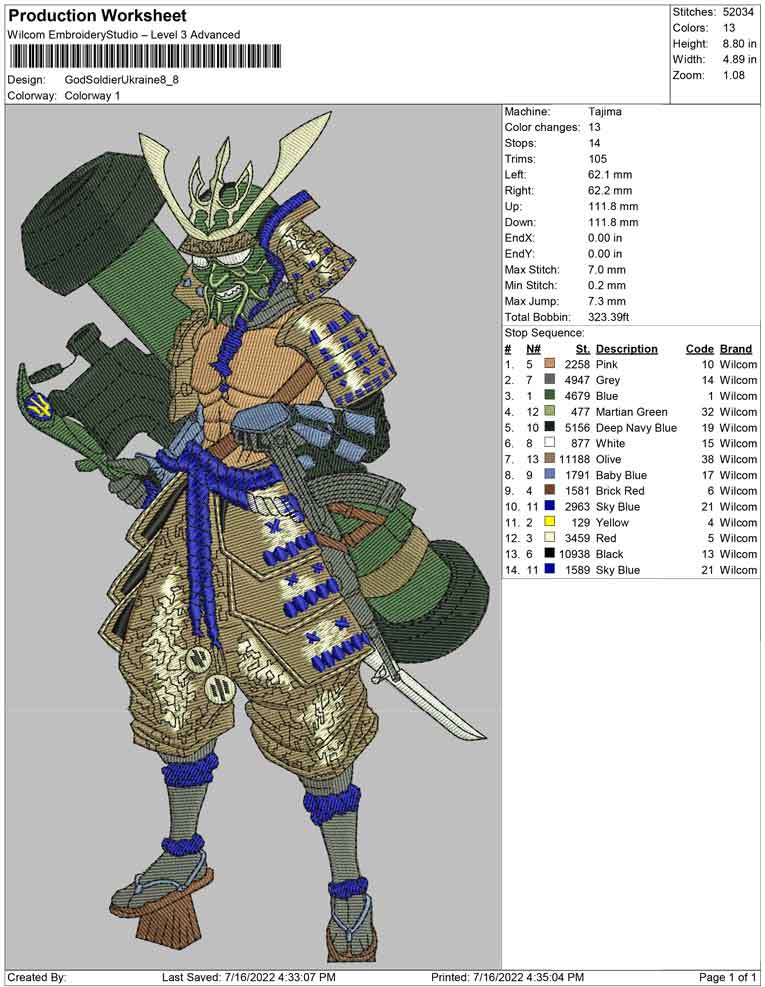Click the Pink color swatch in row 1
This screenshot has width=765, height=987.
pos(550,364)
